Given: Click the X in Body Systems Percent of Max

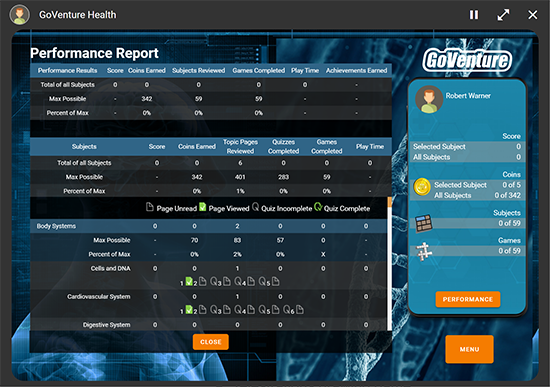Looking at the screenshot, I should pyautogui.click(x=323, y=254).
